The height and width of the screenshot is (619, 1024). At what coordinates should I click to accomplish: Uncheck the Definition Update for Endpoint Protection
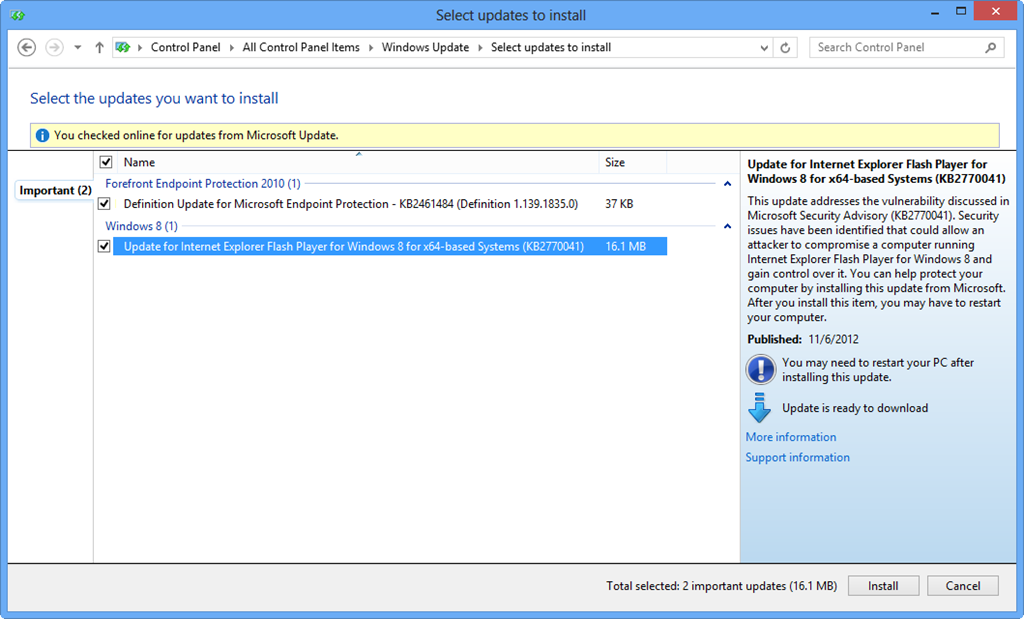point(105,203)
